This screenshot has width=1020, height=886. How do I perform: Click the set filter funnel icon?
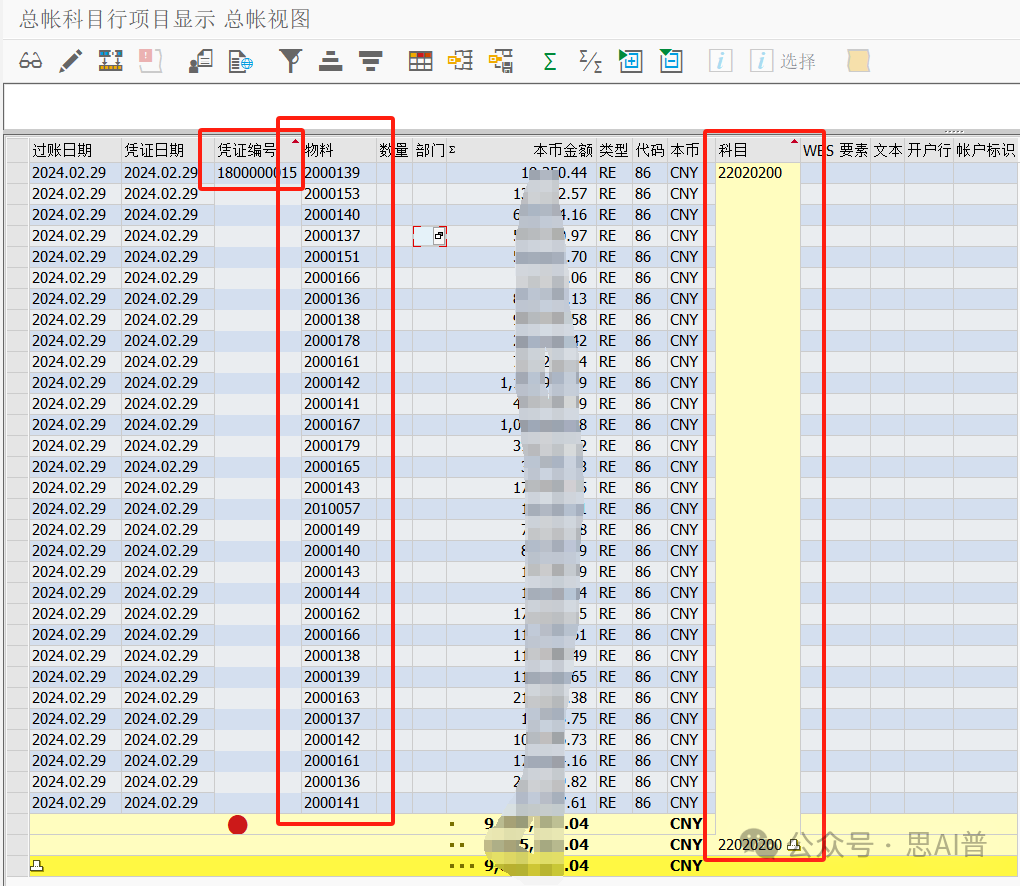tap(290, 61)
